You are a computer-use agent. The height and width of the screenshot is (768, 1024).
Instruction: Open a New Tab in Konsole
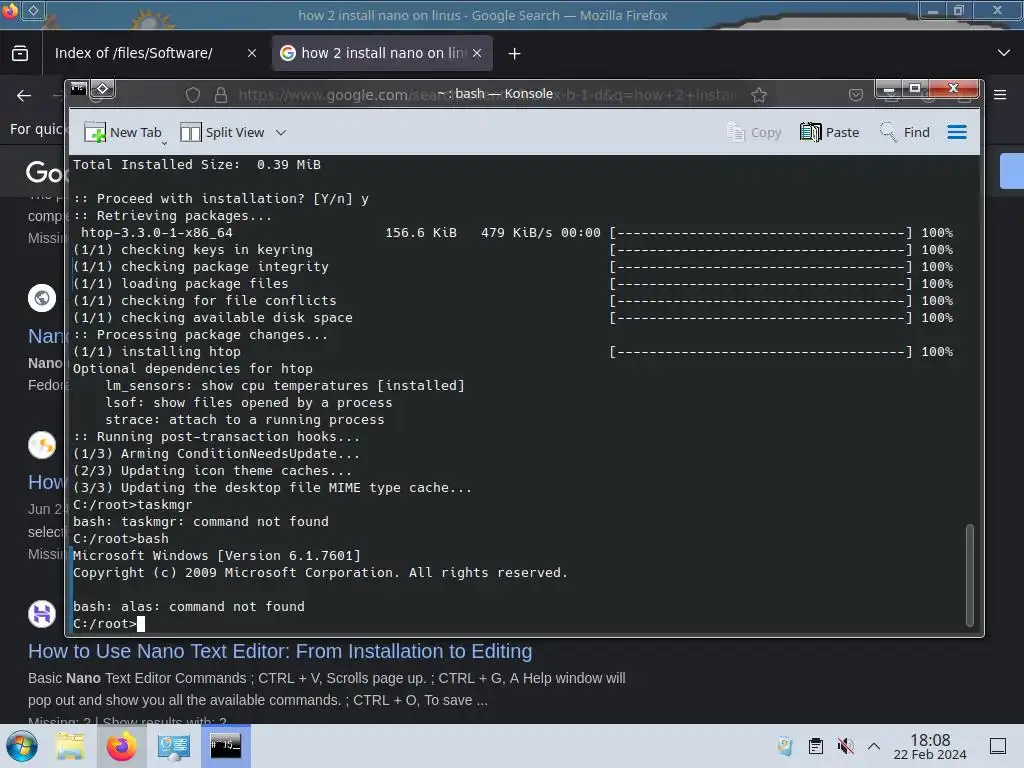123,133
